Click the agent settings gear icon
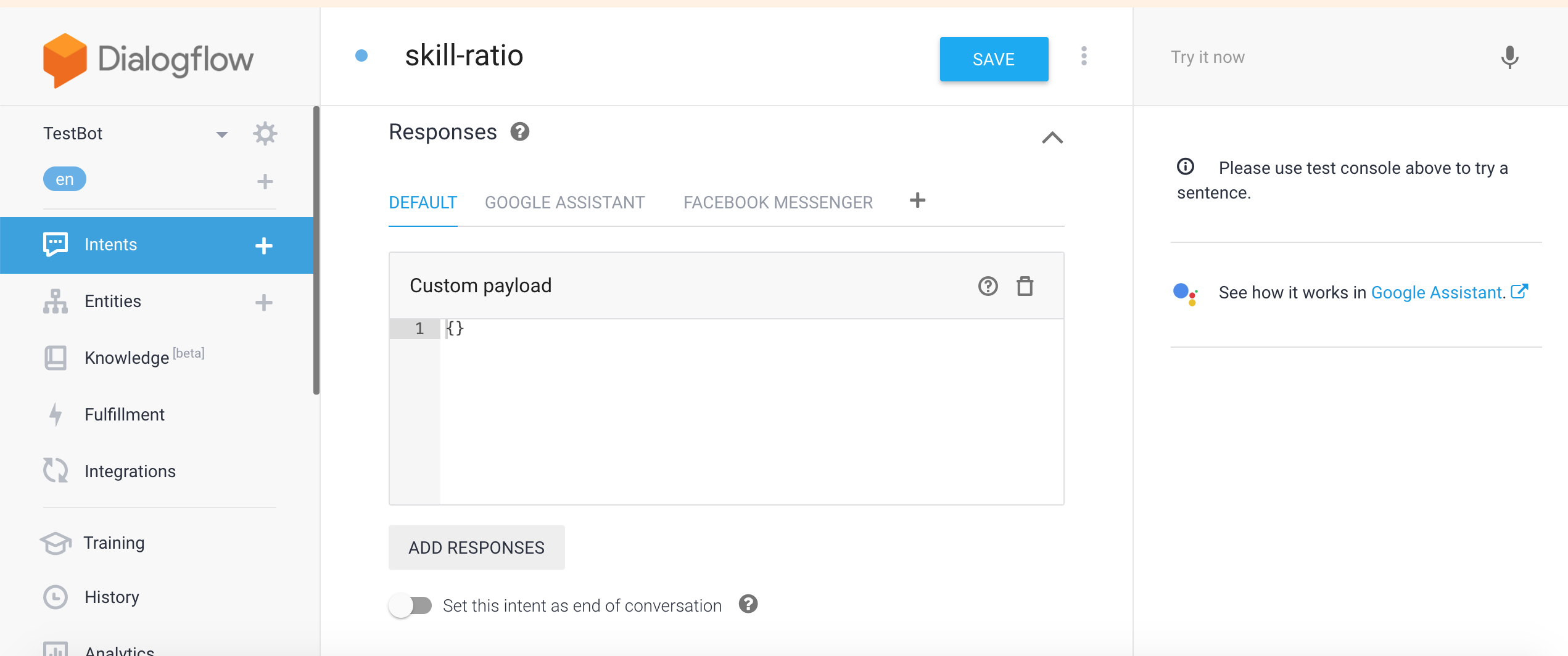Screen dimensions: 1568x656 [x=265, y=134]
